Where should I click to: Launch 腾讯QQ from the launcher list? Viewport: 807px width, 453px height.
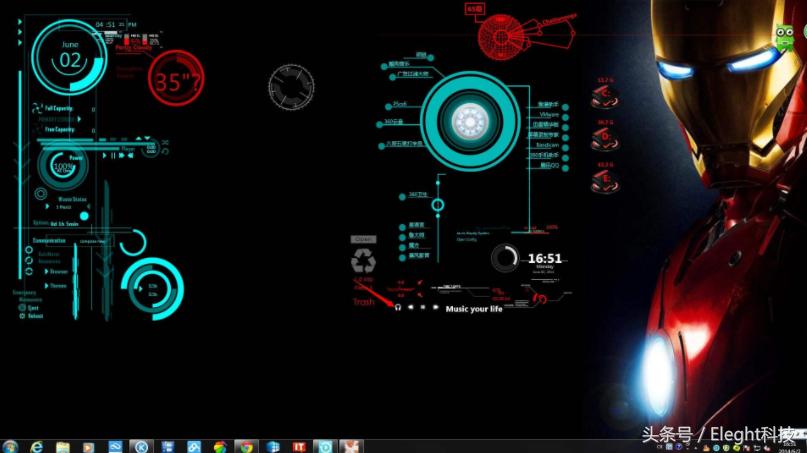[x=549, y=166]
